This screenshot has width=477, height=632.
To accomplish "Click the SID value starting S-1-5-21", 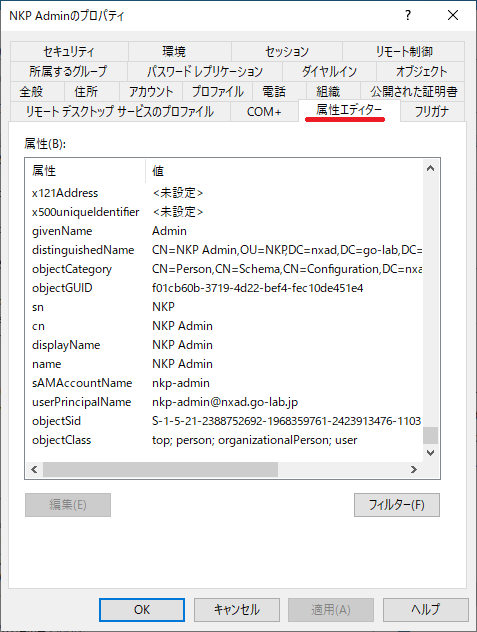I will tap(286, 421).
